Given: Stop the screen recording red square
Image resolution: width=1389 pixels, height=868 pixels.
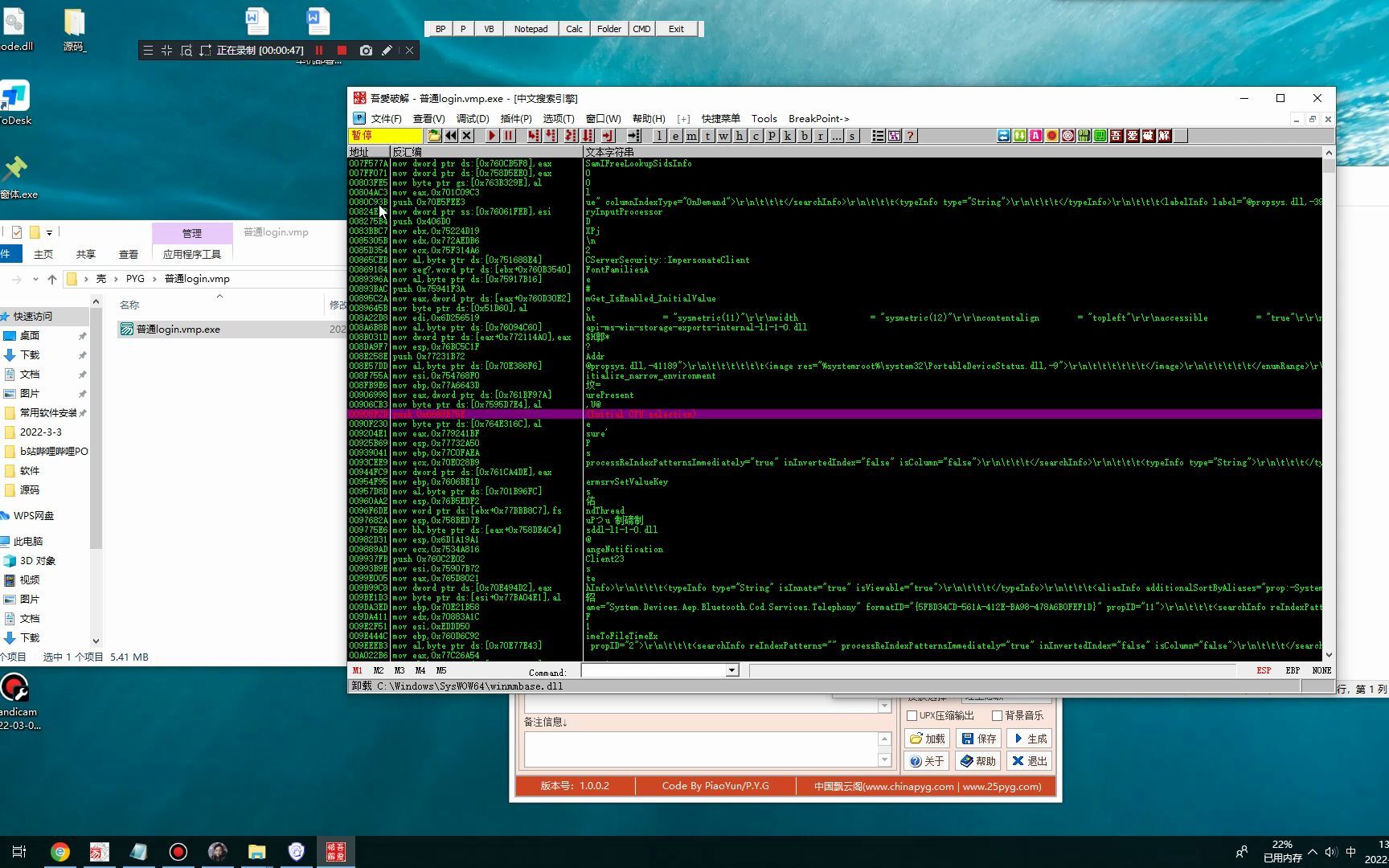Looking at the screenshot, I should (x=342, y=50).
